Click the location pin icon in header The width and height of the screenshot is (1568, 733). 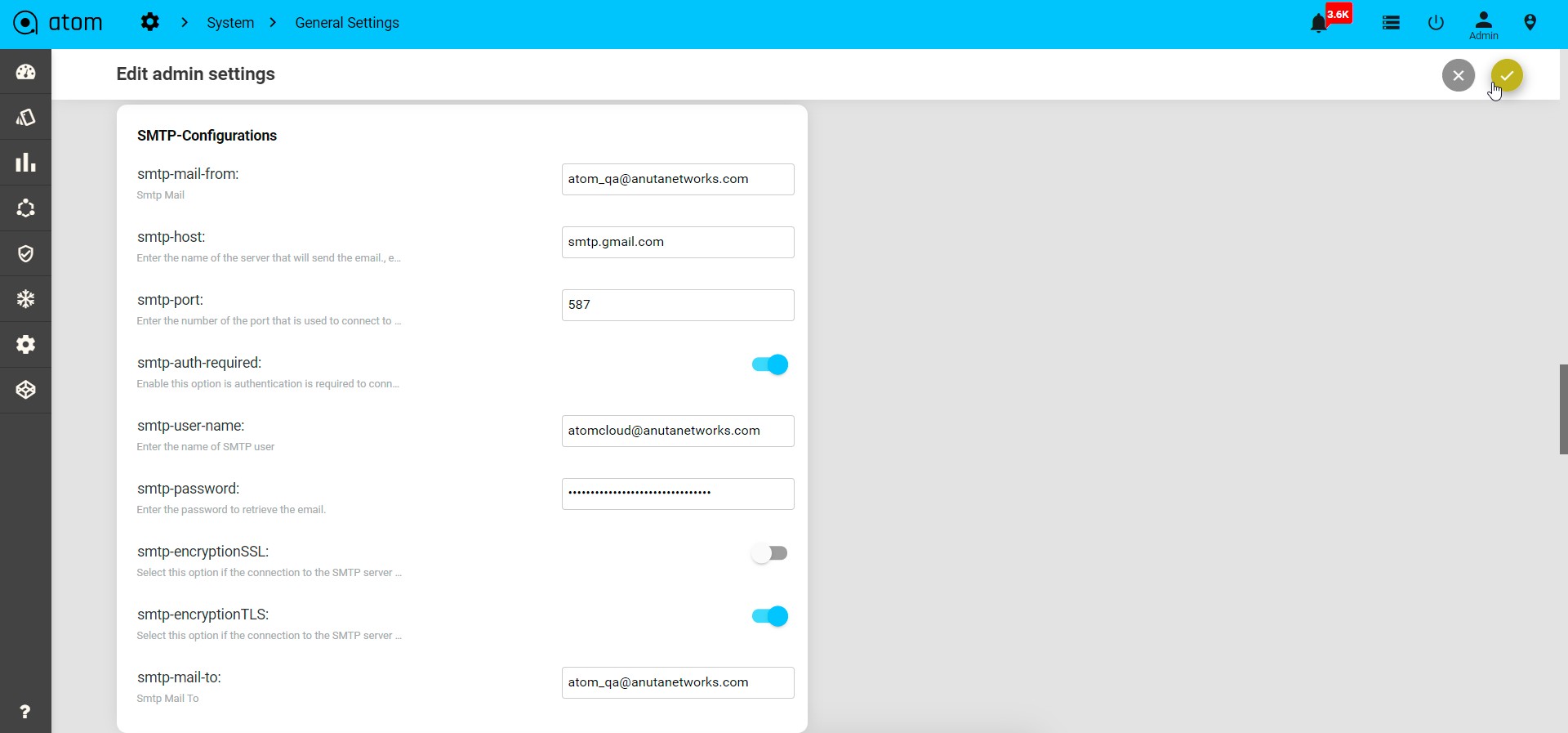1530,23
